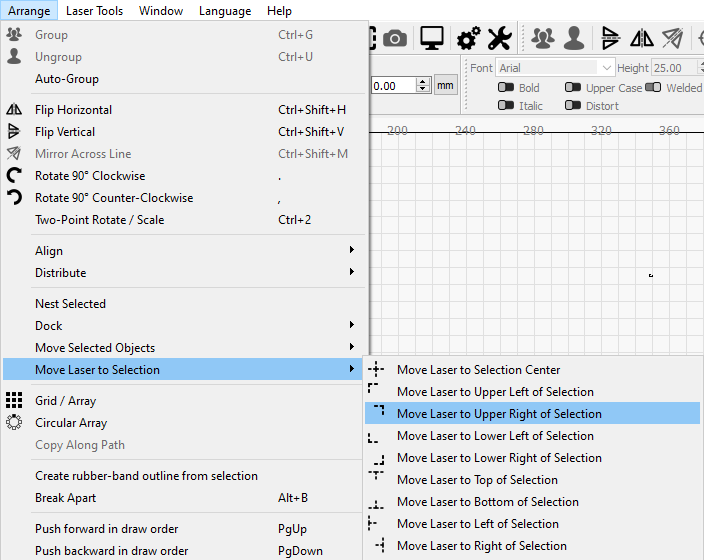The height and width of the screenshot is (560, 704).
Task: Toggle the Distort text switch
Action: pos(573,106)
